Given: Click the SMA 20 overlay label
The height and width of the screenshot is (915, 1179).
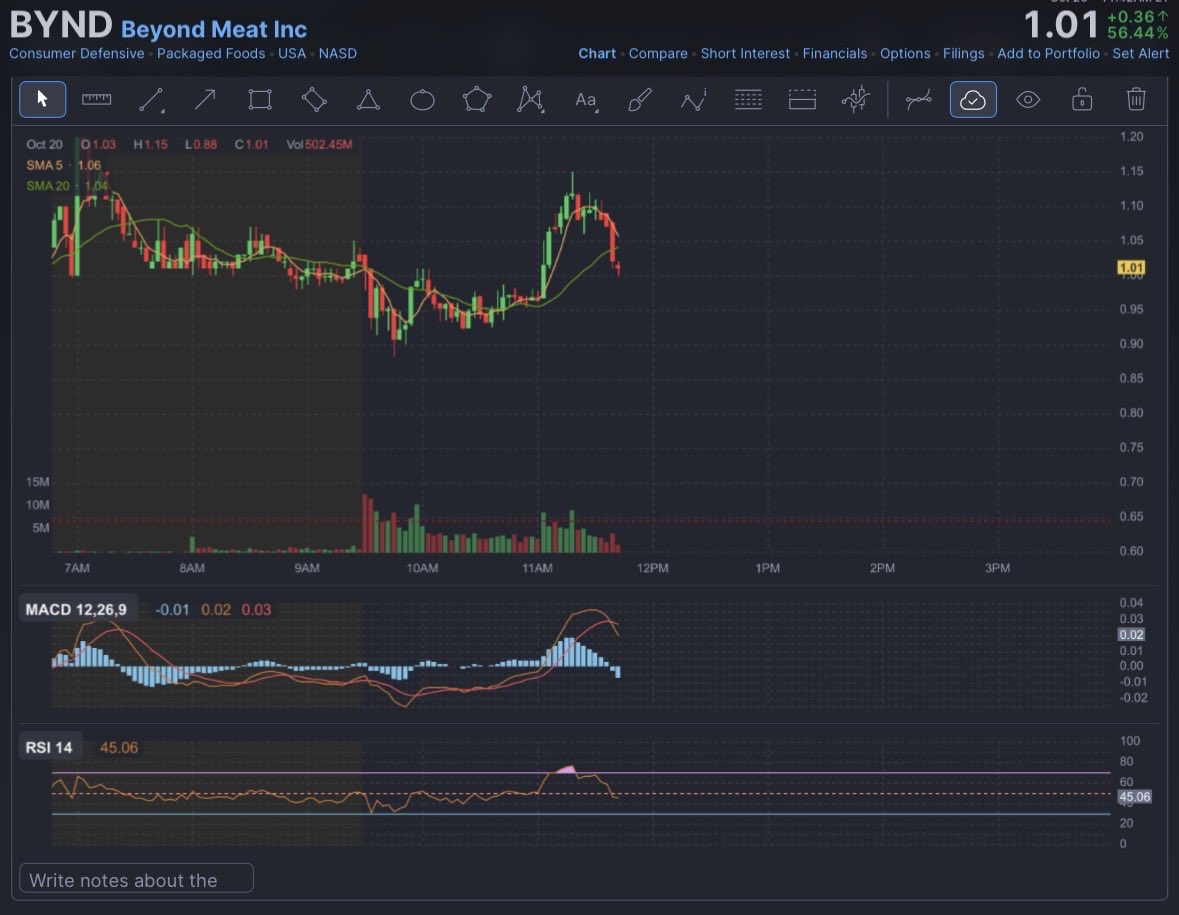Looking at the screenshot, I should (47, 186).
